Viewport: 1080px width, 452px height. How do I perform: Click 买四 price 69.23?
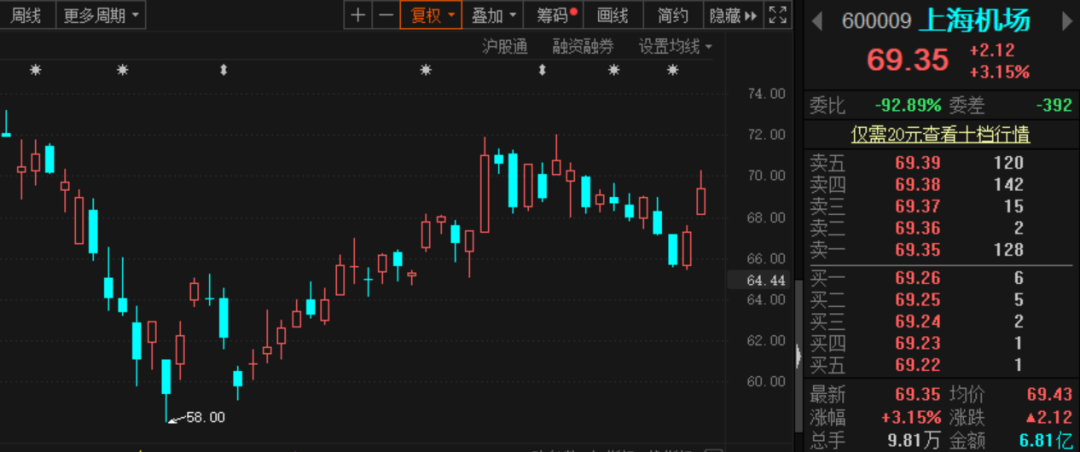click(x=917, y=343)
